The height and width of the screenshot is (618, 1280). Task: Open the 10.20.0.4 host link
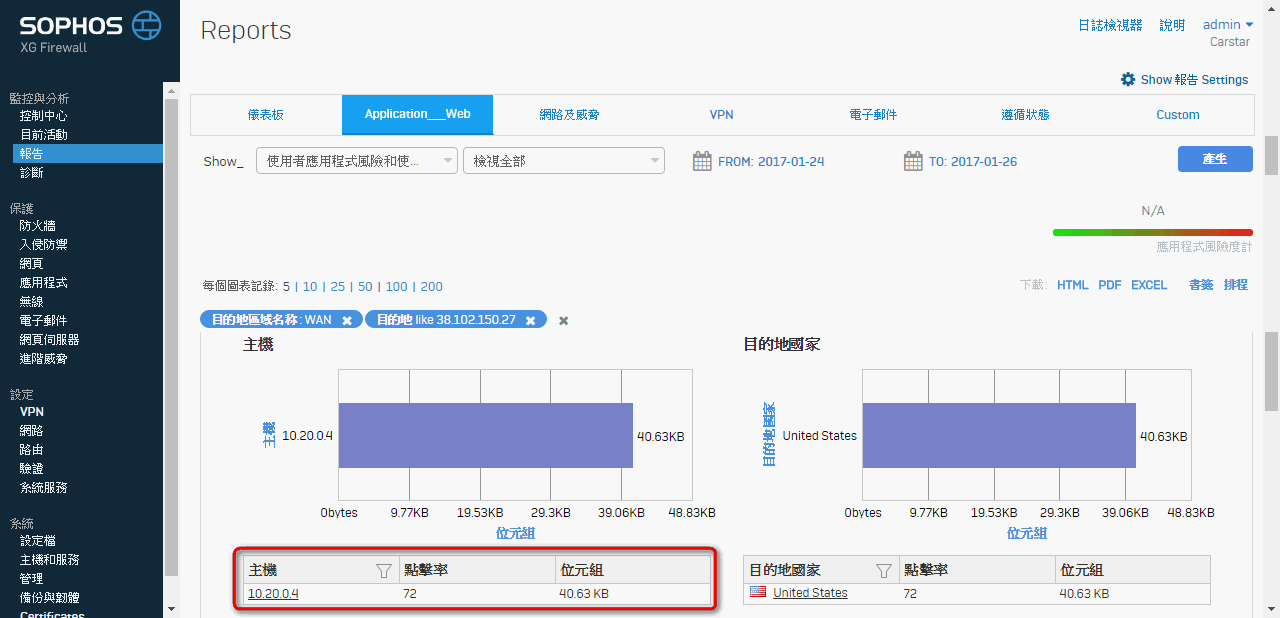(x=273, y=593)
